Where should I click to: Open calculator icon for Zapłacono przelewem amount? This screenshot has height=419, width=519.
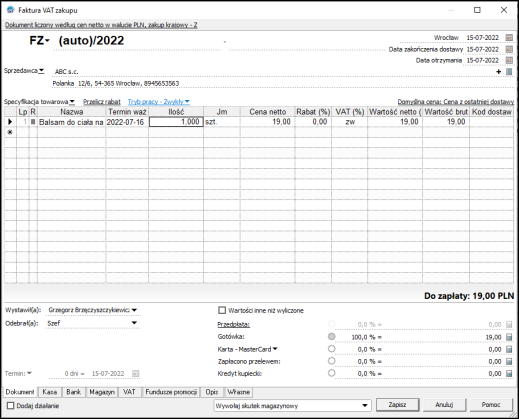click(509, 362)
